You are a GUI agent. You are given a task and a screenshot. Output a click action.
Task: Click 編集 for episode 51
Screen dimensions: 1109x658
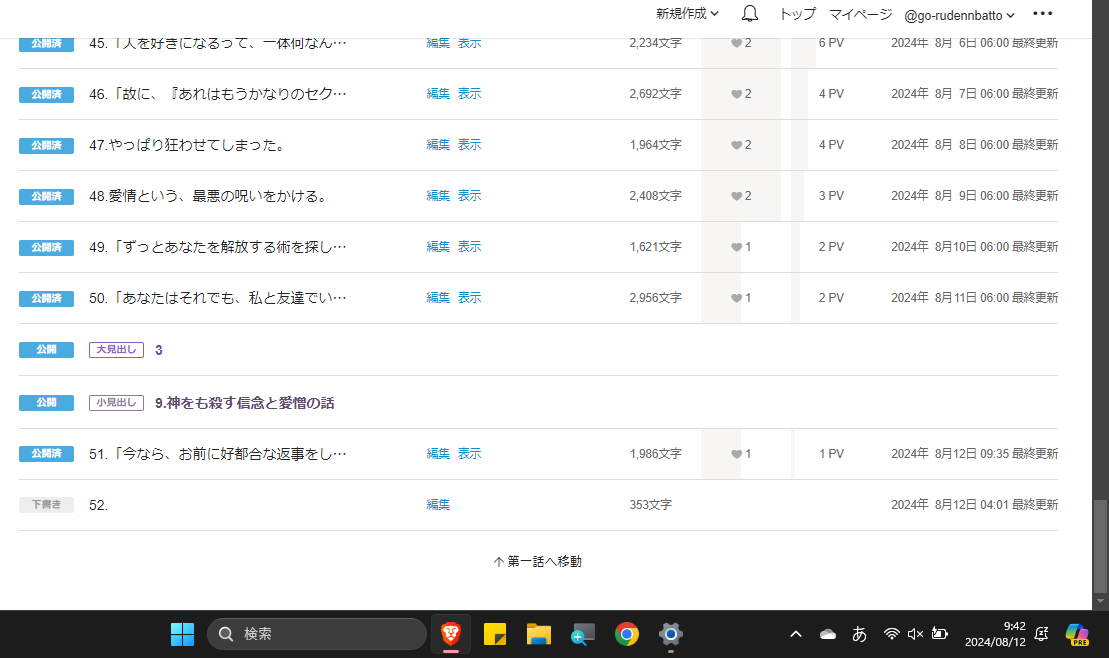click(438, 454)
